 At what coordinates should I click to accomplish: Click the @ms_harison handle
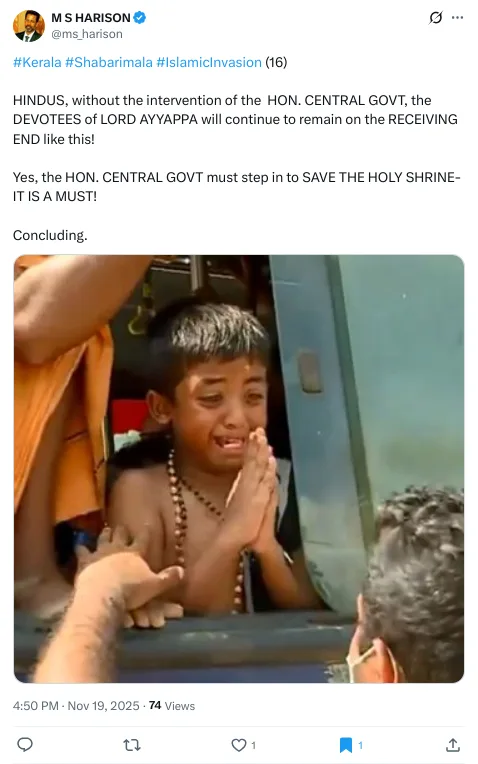[x=87, y=34]
